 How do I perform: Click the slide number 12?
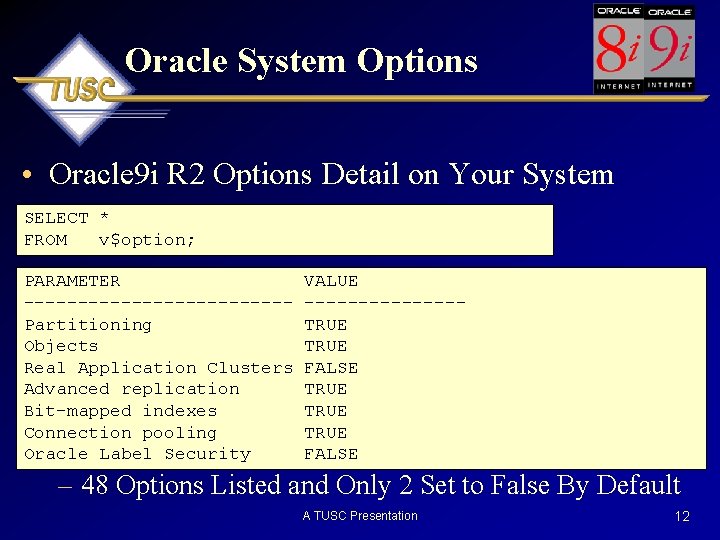[x=682, y=516]
